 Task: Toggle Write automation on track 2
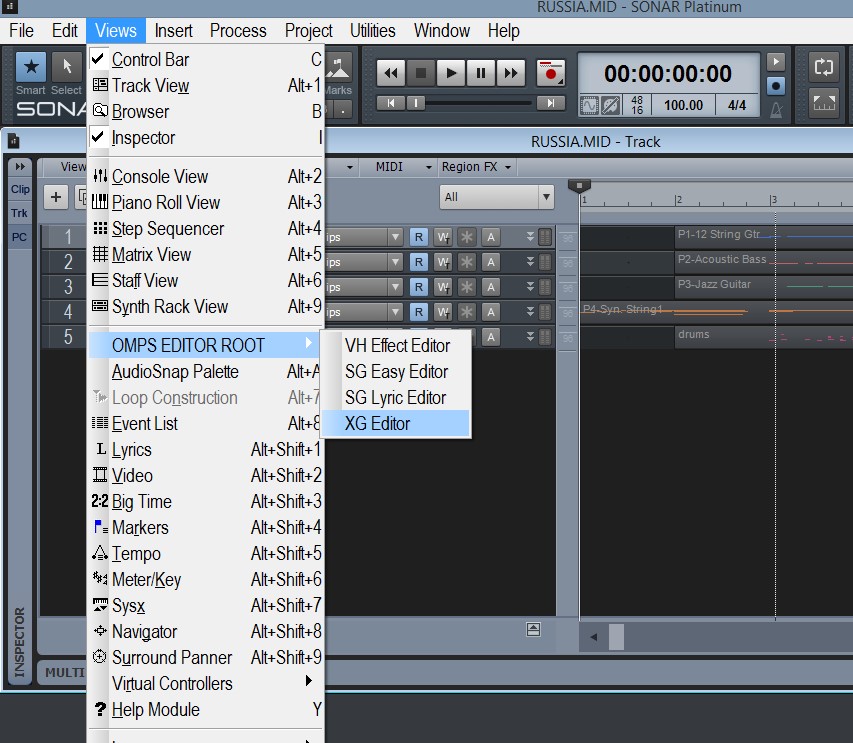pos(443,262)
